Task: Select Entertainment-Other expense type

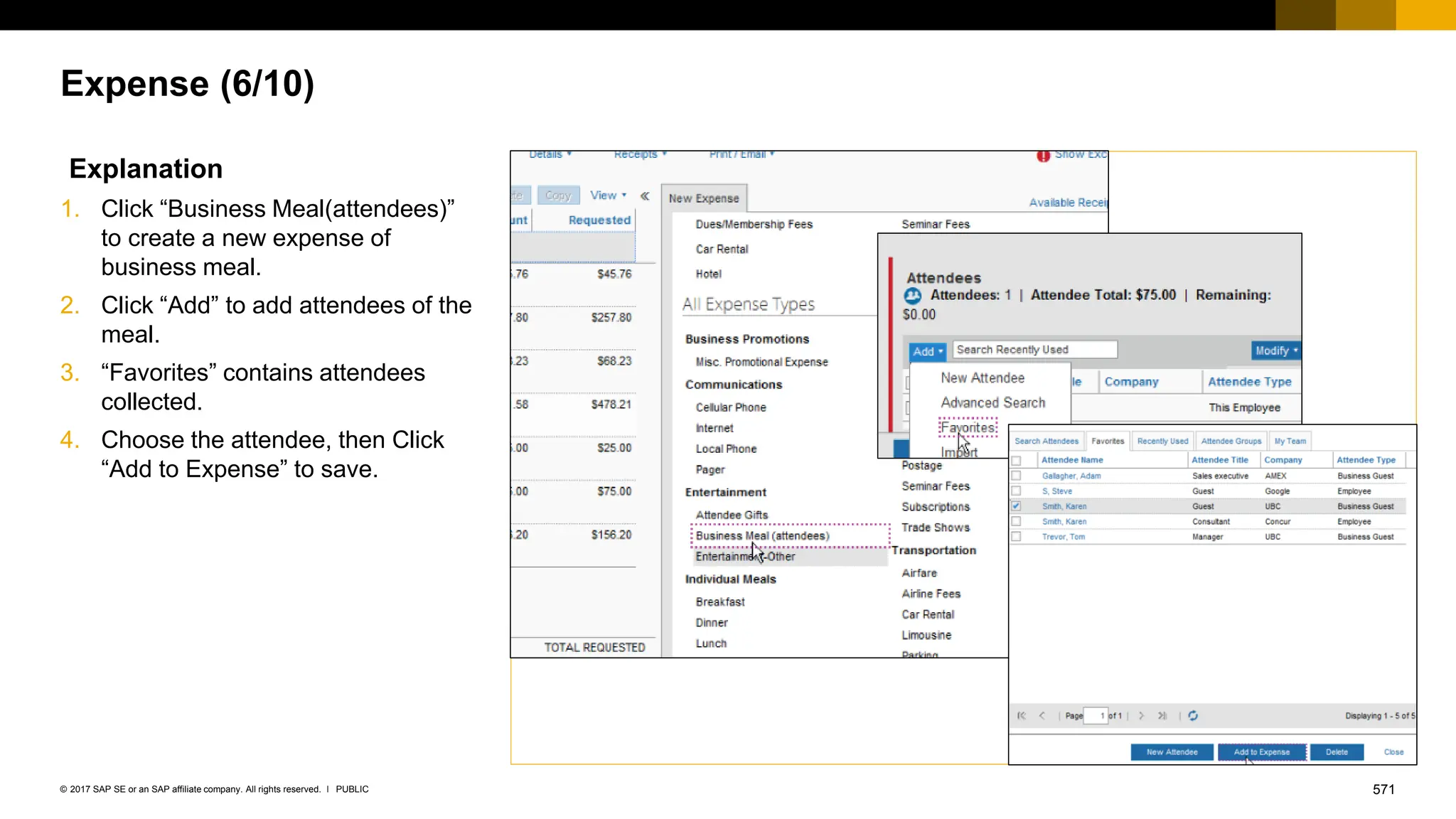Action: 745,557
